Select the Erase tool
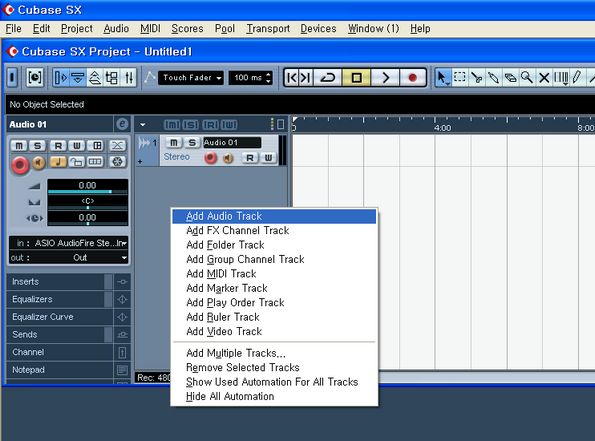This screenshot has height=441, width=595. [x=510, y=77]
